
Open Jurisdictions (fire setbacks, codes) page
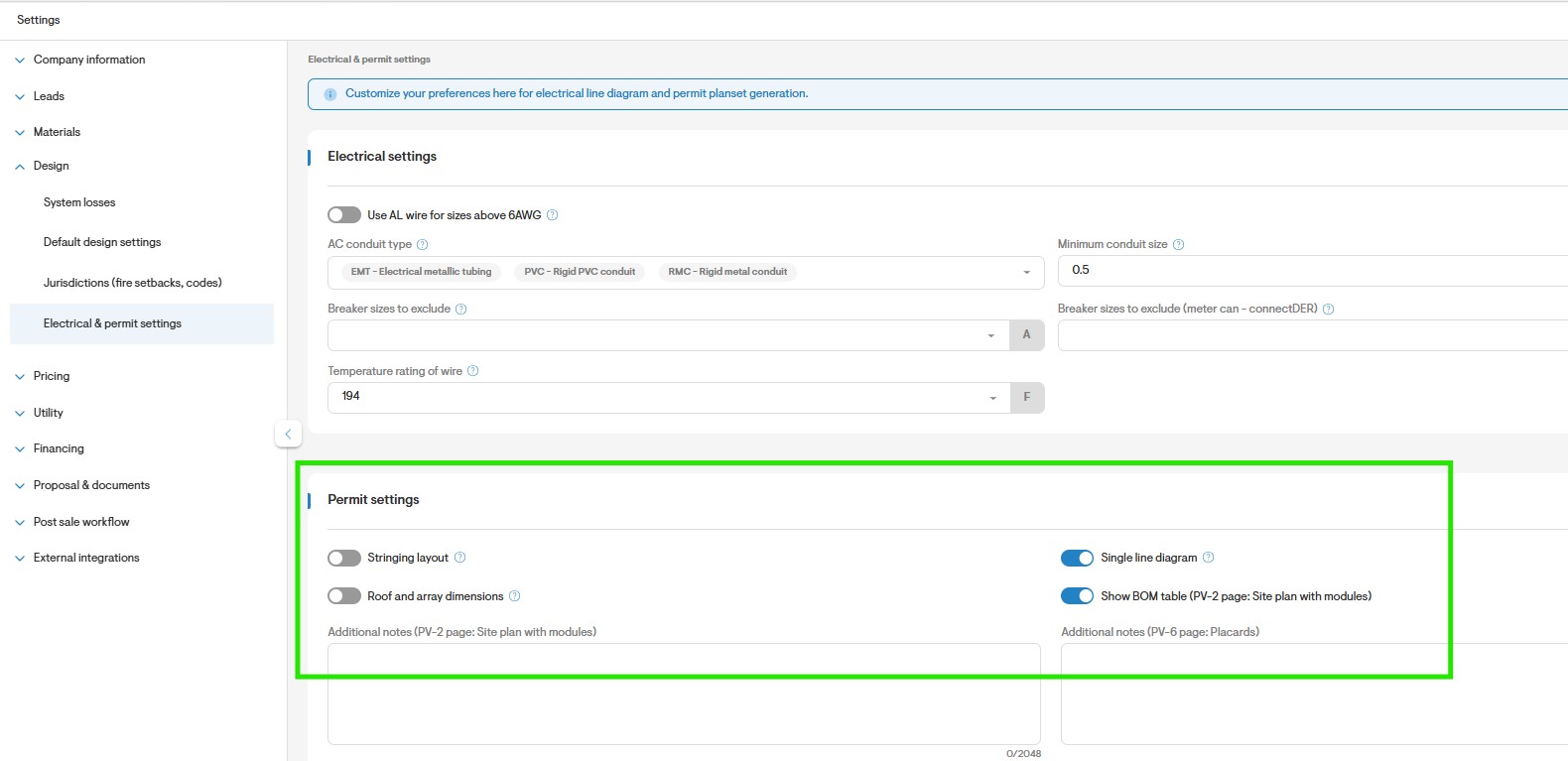[133, 283]
